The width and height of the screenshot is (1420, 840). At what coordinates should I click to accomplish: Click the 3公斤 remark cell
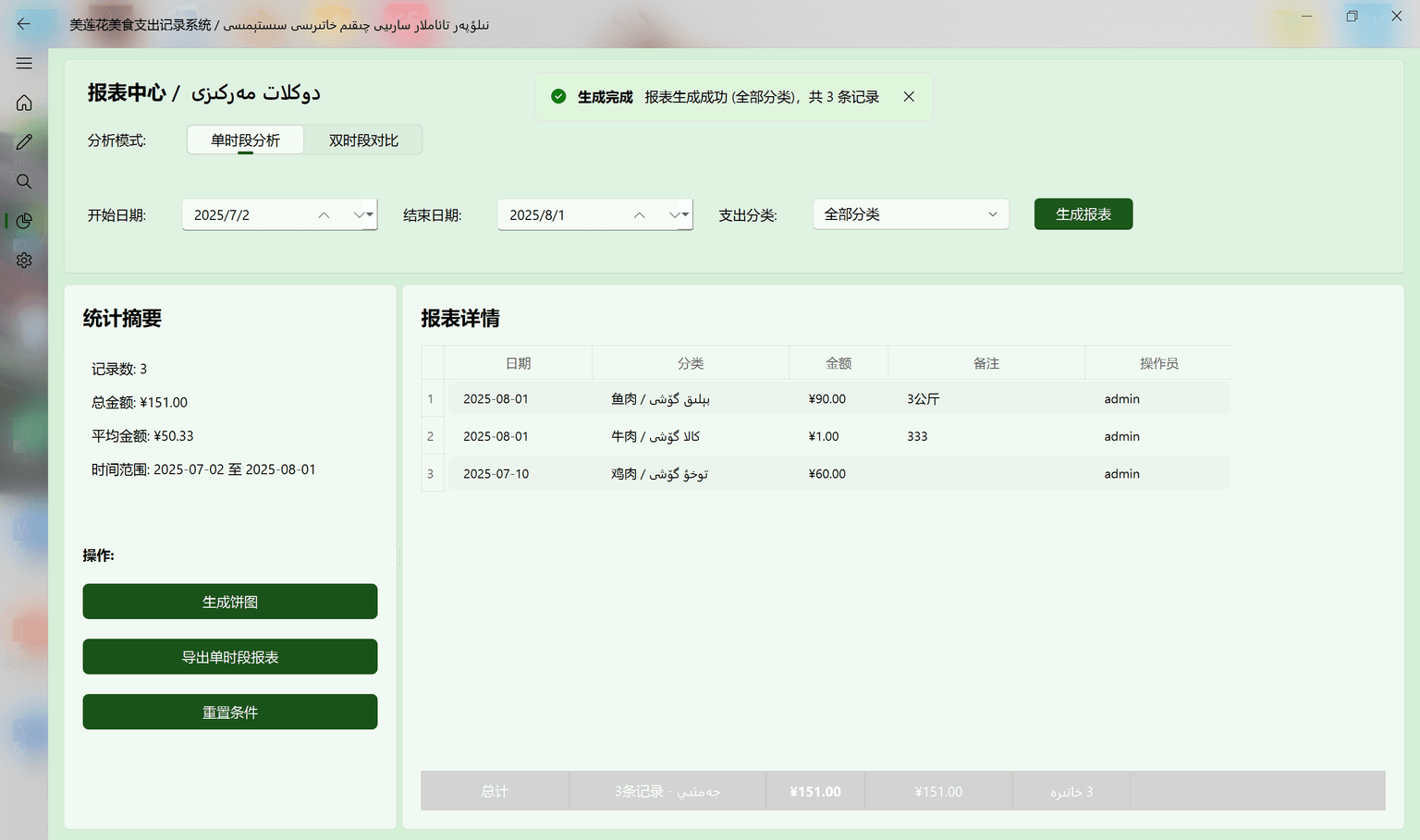(986, 399)
